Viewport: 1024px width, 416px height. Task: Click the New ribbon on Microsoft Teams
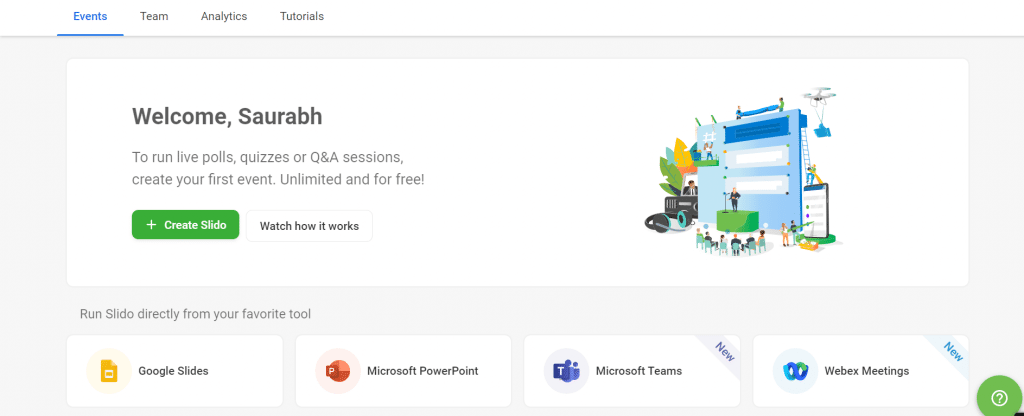coord(722,349)
